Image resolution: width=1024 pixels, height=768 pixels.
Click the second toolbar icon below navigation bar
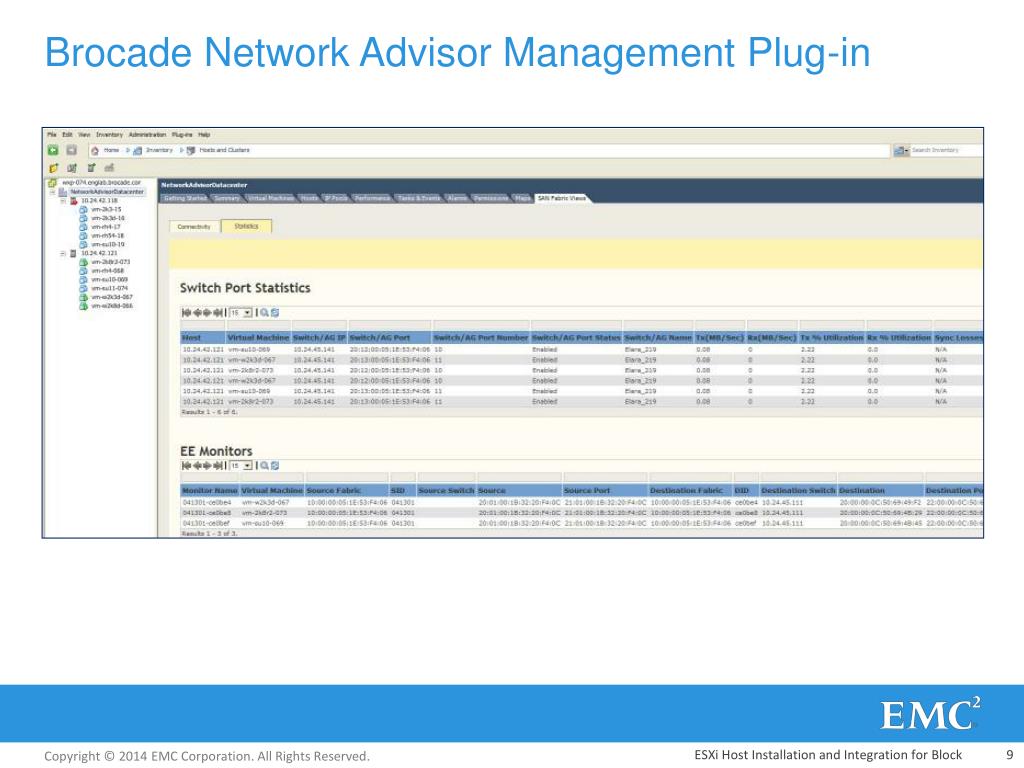point(72,168)
